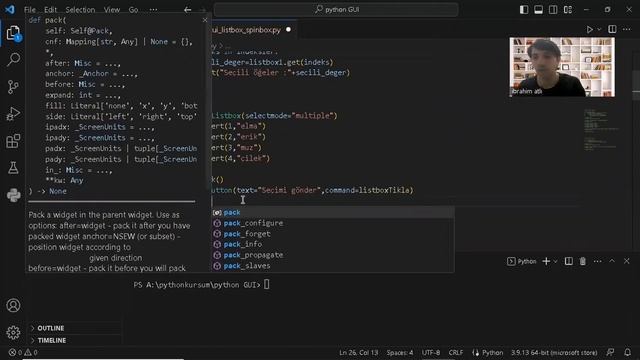
Task: Open the notifications bell
Action: [627, 352]
